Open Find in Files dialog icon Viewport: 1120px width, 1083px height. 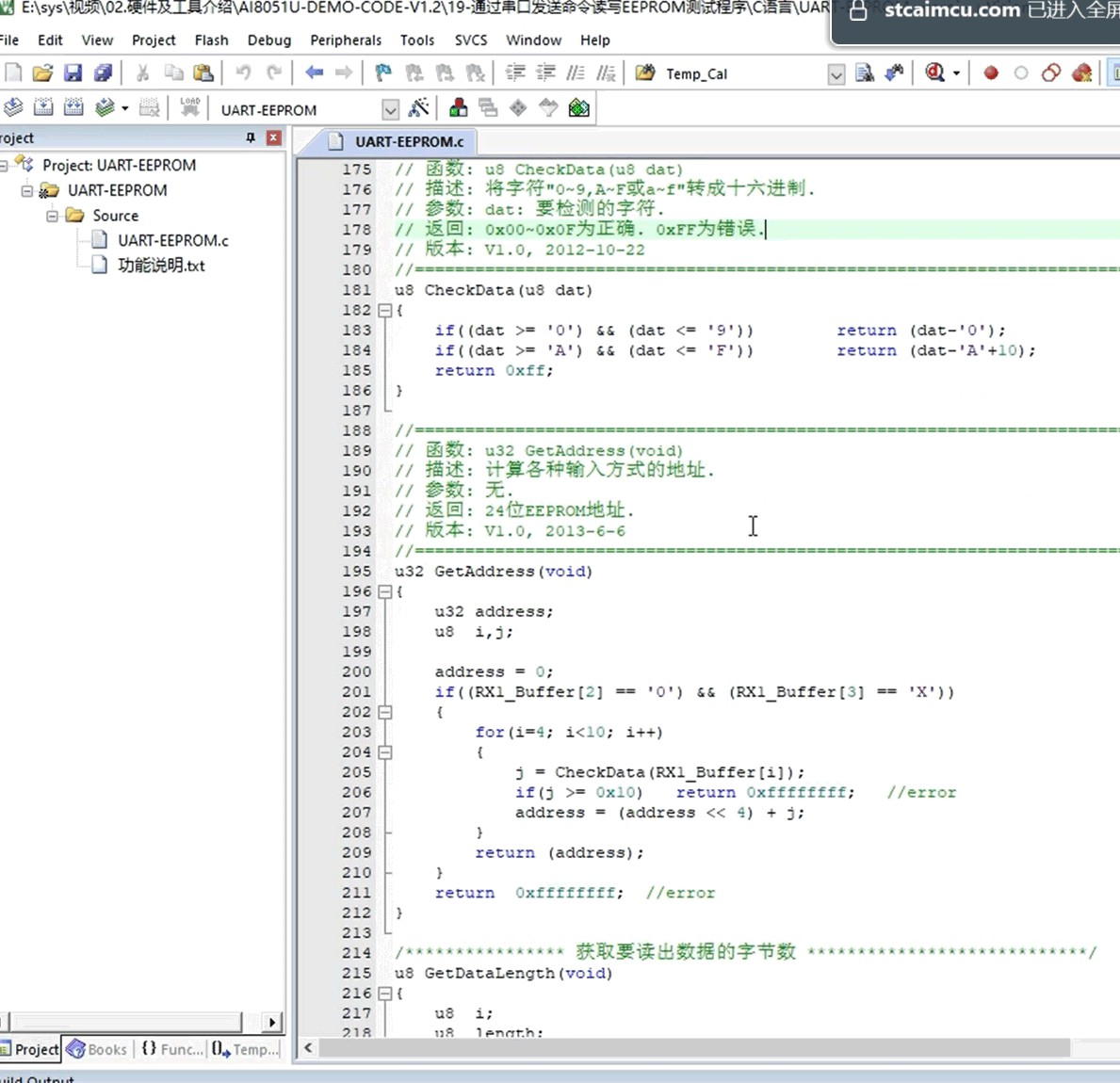[645, 73]
